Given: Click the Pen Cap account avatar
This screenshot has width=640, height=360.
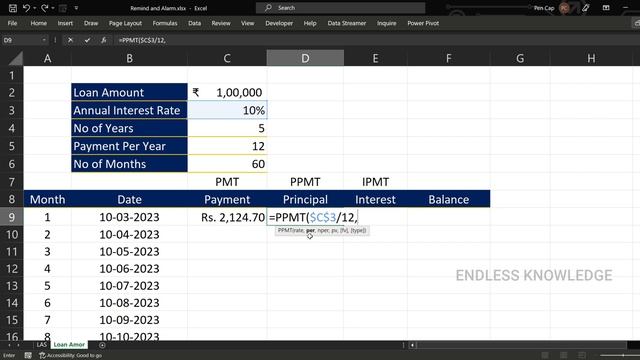Looking at the screenshot, I should pos(564,8).
